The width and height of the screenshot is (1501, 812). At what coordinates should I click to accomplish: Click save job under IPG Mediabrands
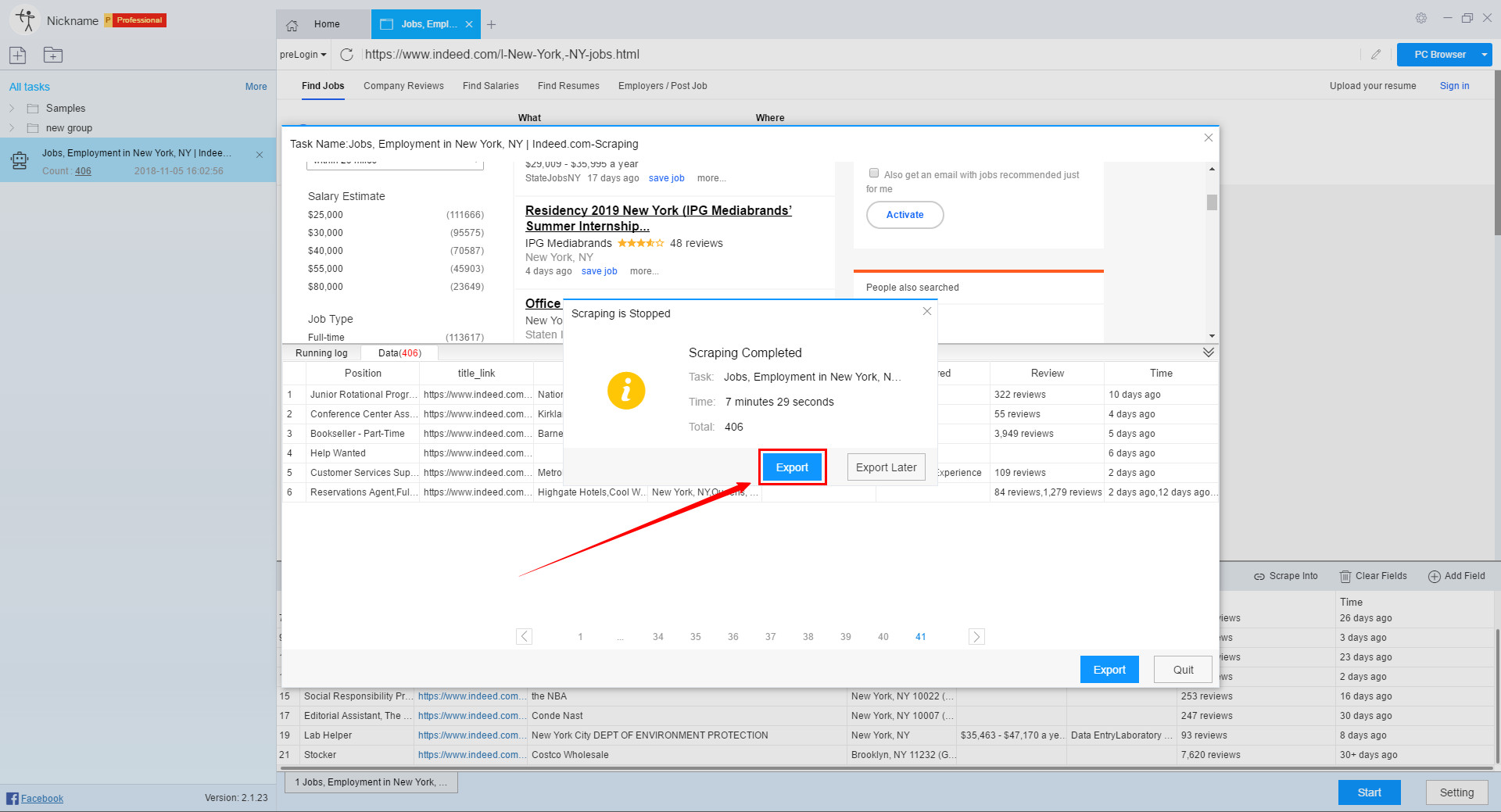tap(599, 271)
